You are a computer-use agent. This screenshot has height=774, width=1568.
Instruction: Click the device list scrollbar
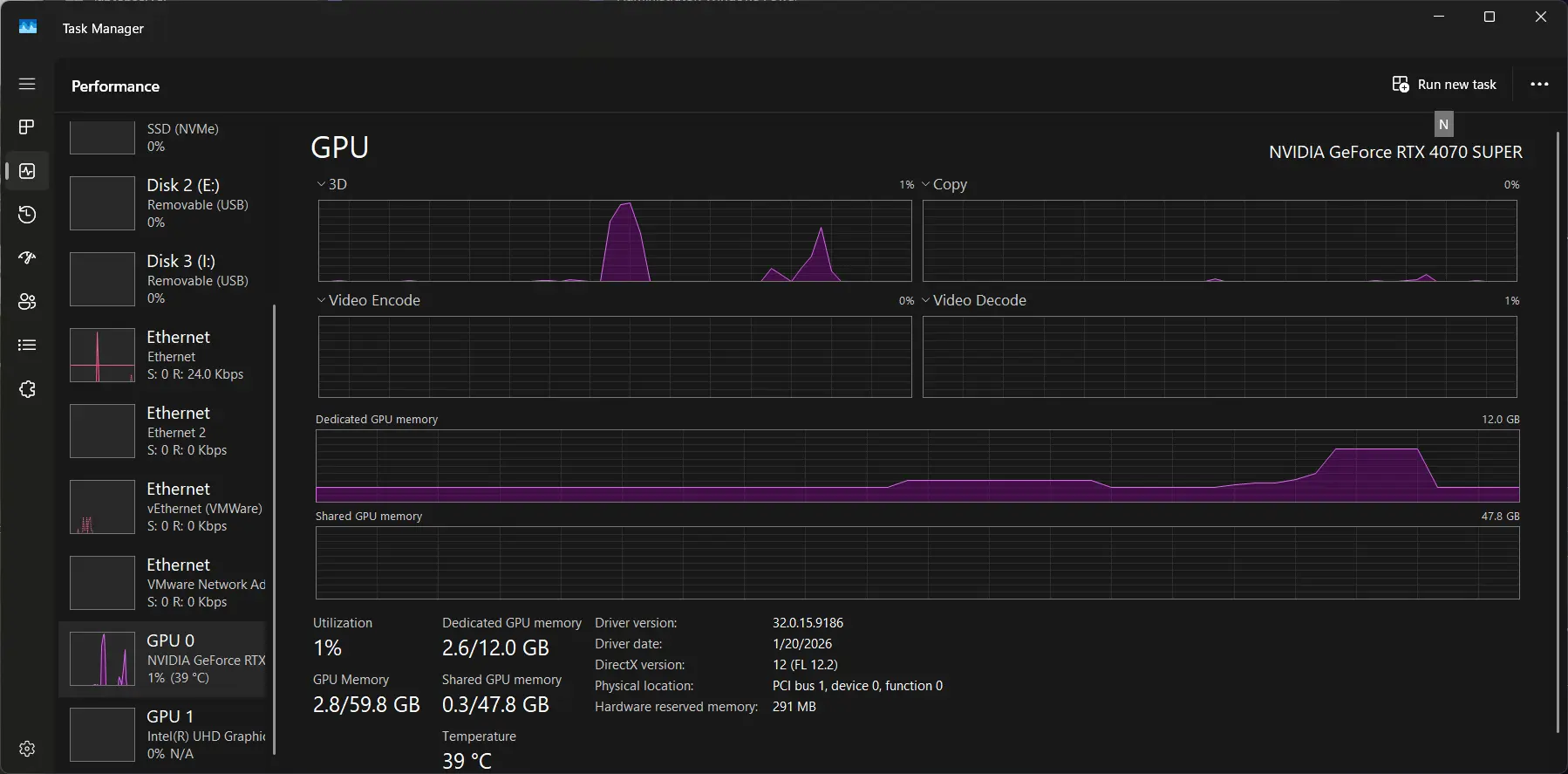click(275, 529)
